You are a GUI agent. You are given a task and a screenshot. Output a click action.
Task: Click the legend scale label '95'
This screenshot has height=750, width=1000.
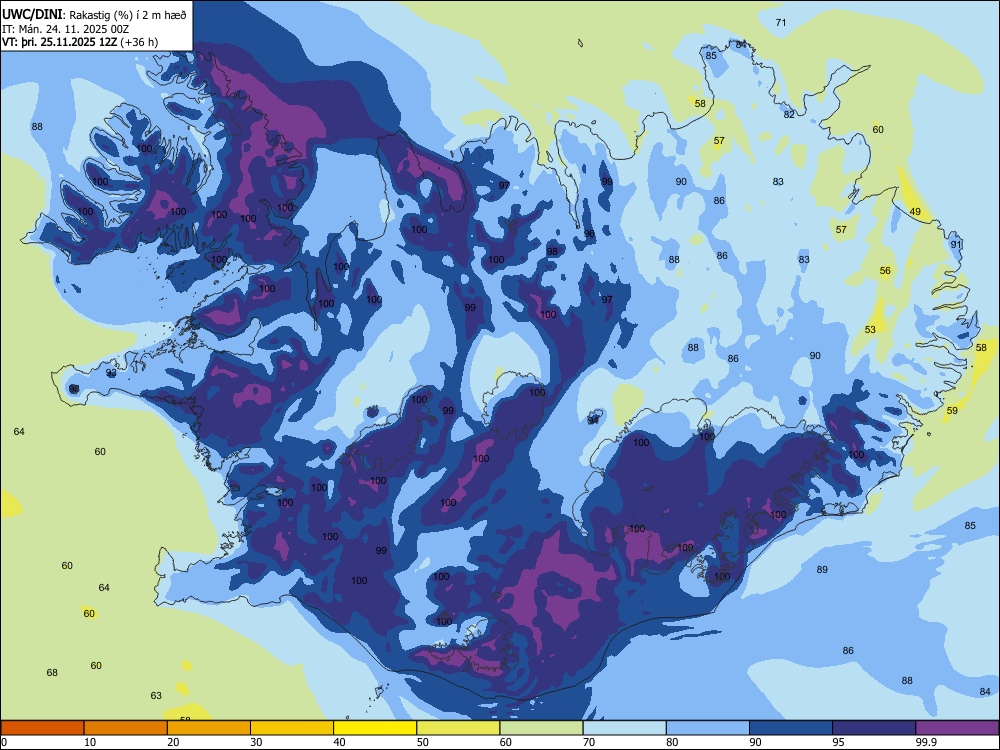(838, 742)
